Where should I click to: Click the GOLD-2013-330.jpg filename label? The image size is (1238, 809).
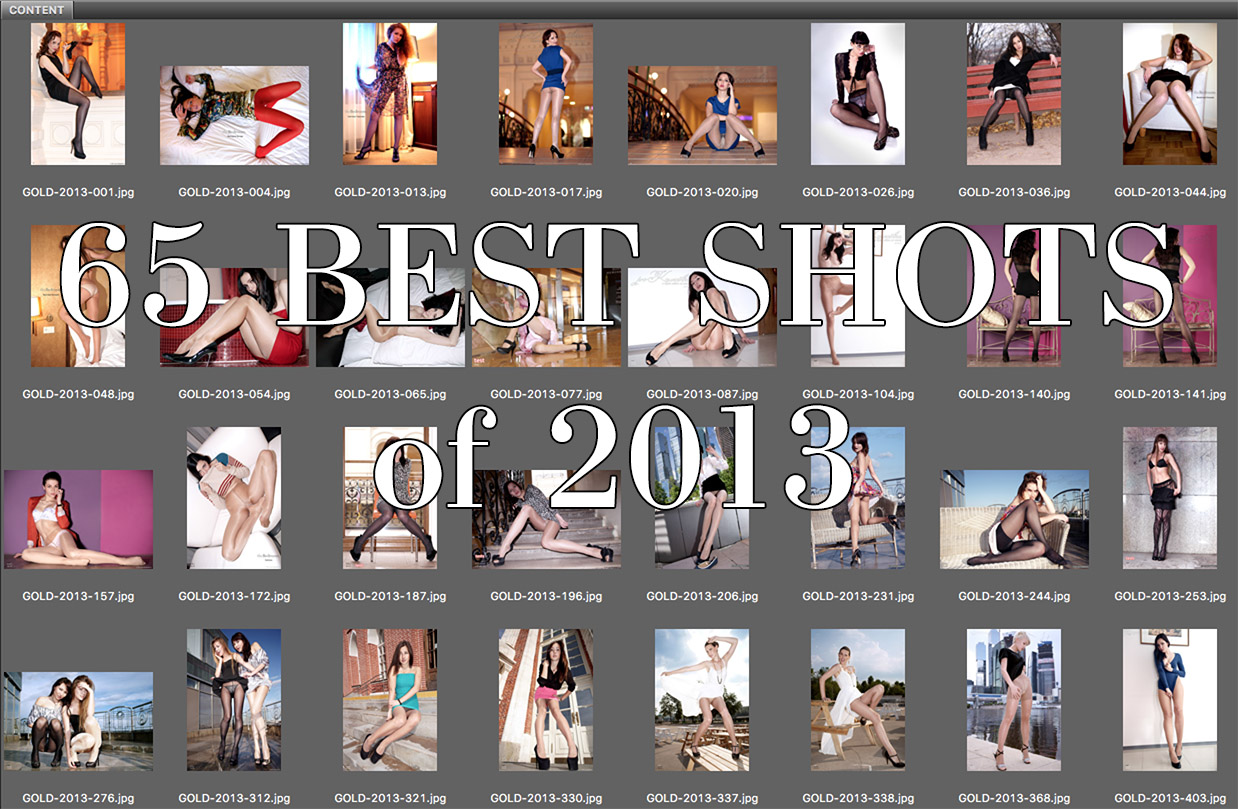[x=546, y=798]
